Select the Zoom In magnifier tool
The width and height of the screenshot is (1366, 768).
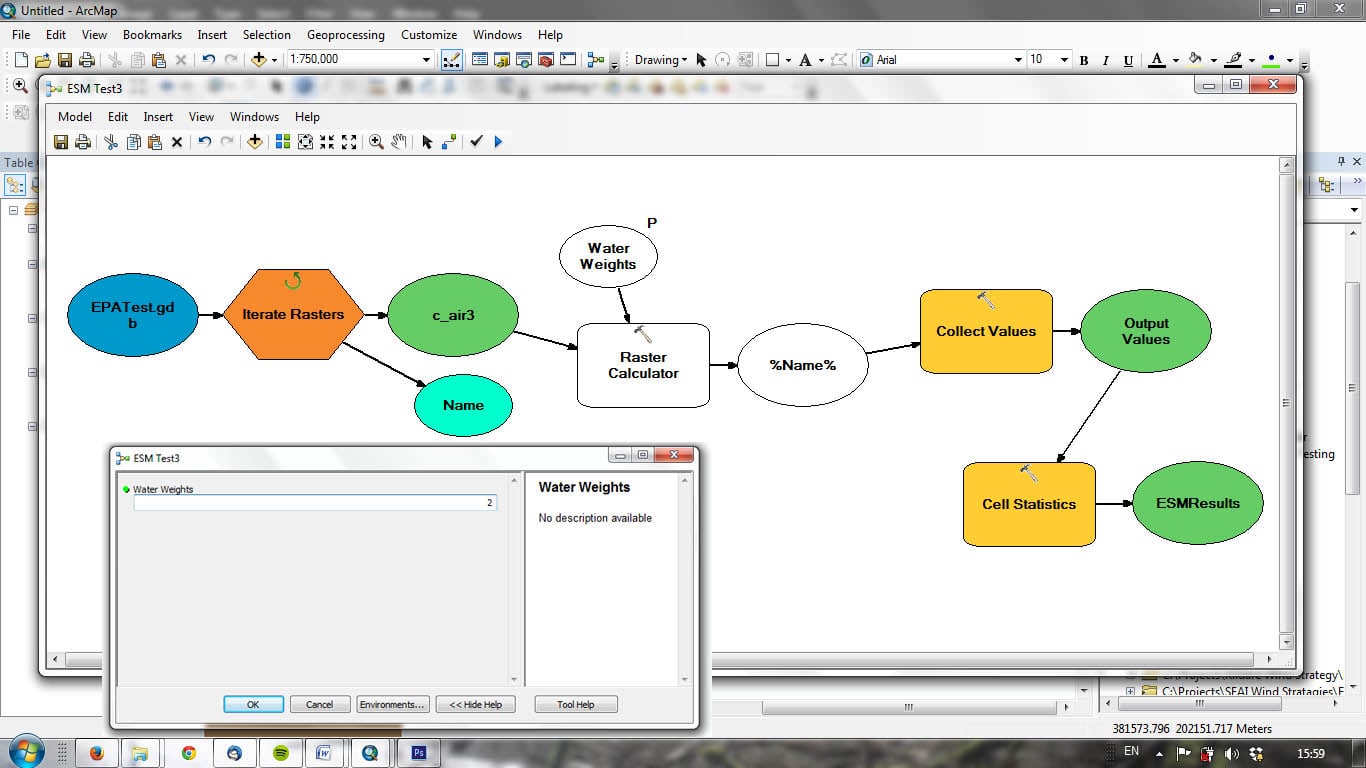376,142
